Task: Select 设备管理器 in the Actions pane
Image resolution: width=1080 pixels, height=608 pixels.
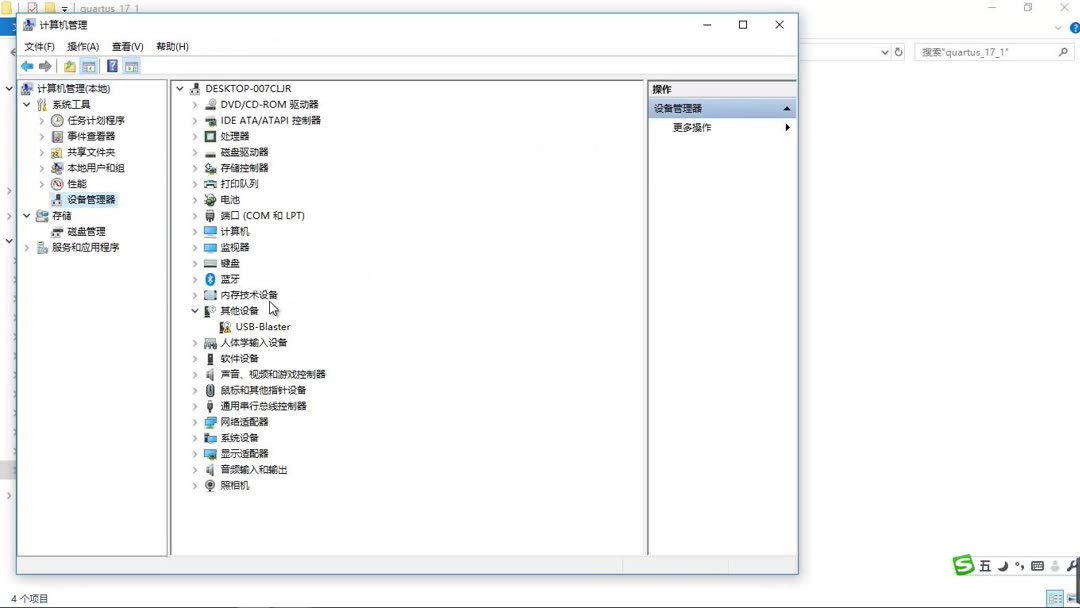Action: 680,107
